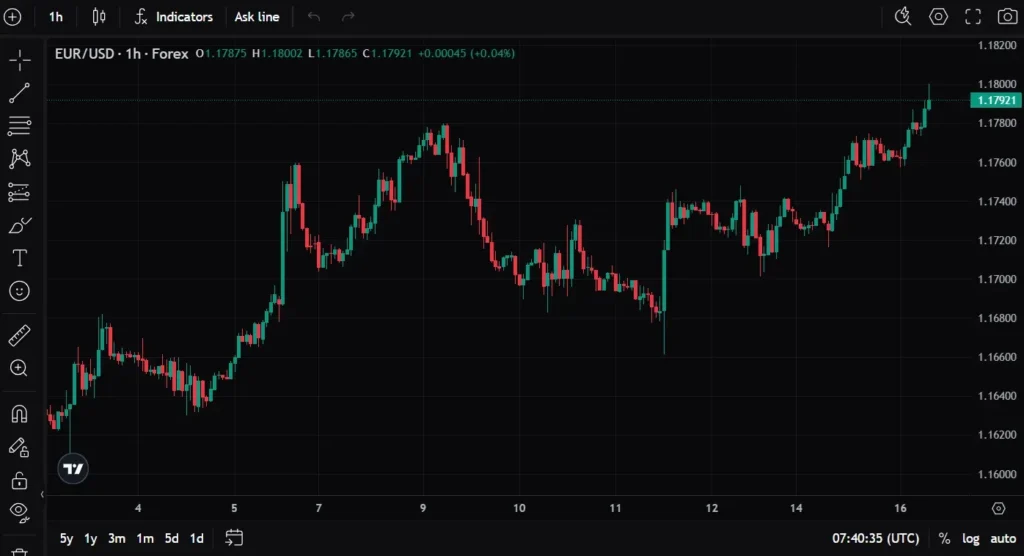The width and height of the screenshot is (1024, 556).
Task: Toggle auto scale mode
Action: coord(1003,539)
